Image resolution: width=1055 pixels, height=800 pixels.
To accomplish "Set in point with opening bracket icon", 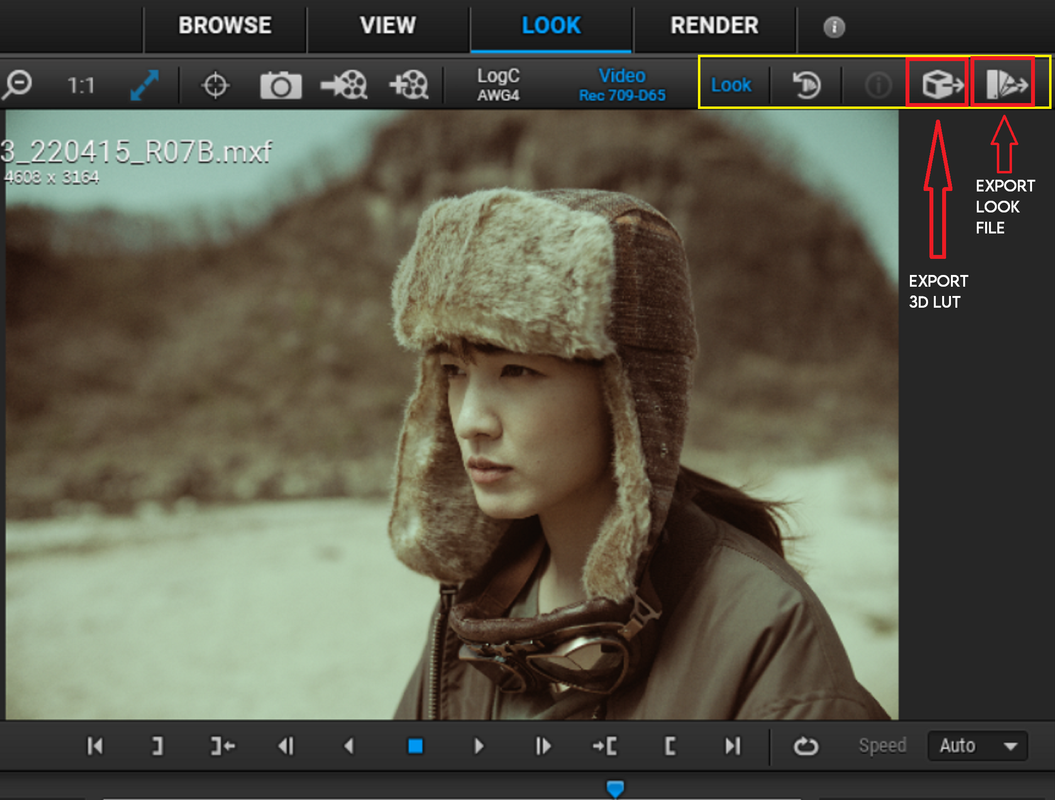I will tap(669, 746).
